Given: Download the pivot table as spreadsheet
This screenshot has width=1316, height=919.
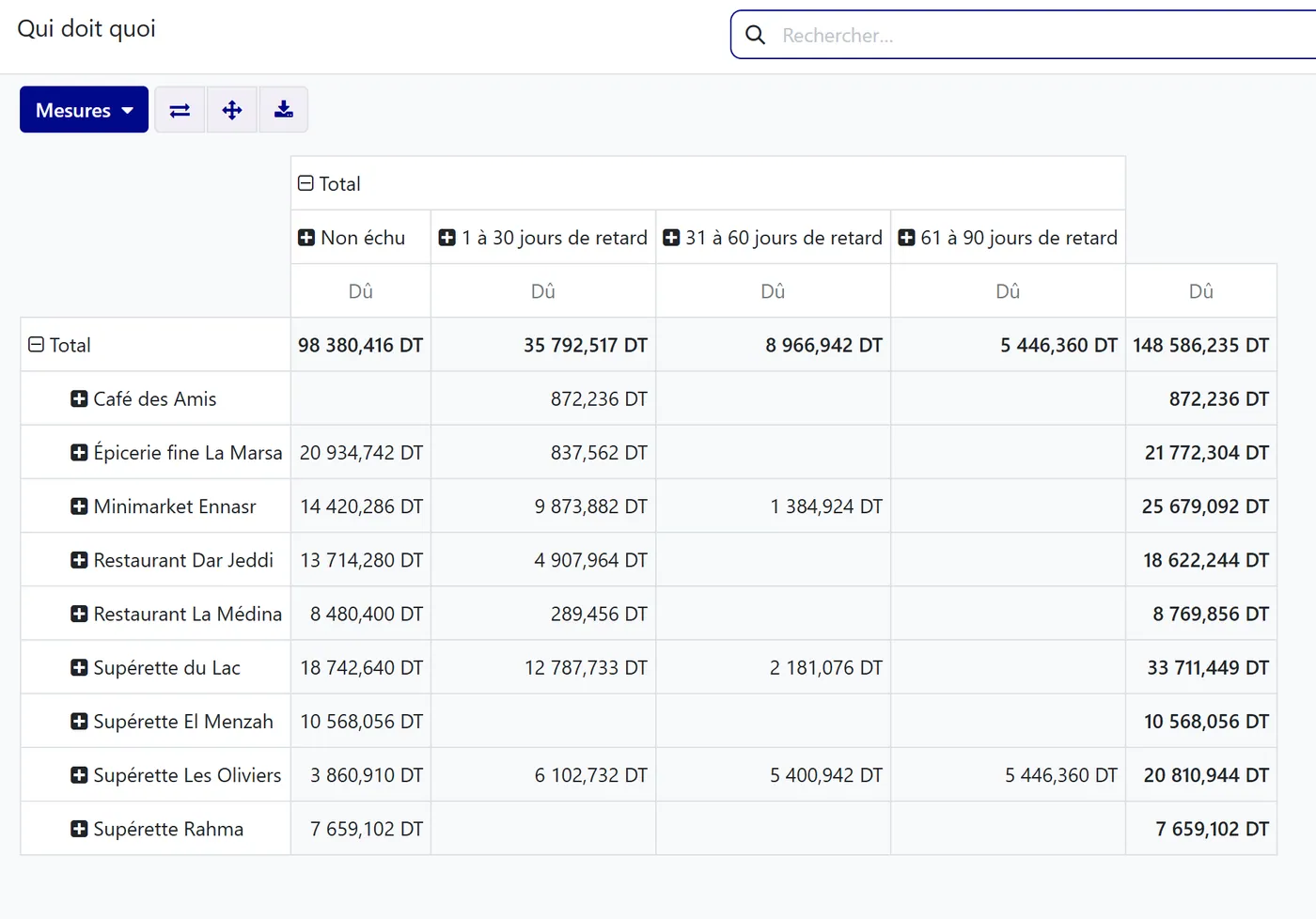Looking at the screenshot, I should point(284,110).
